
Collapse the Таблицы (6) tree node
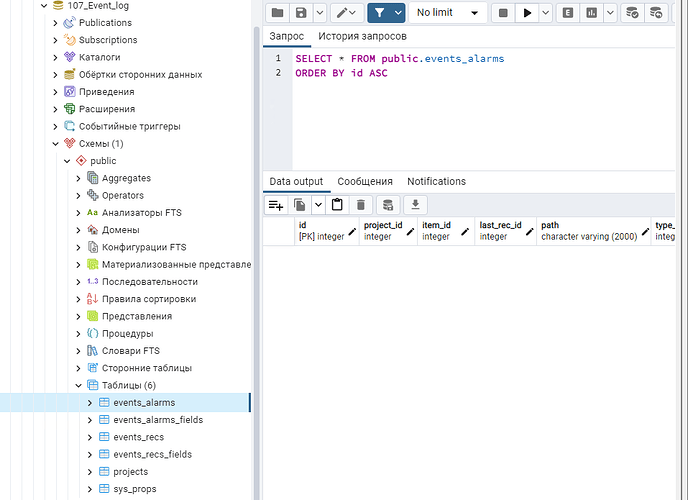pos(79,385)
